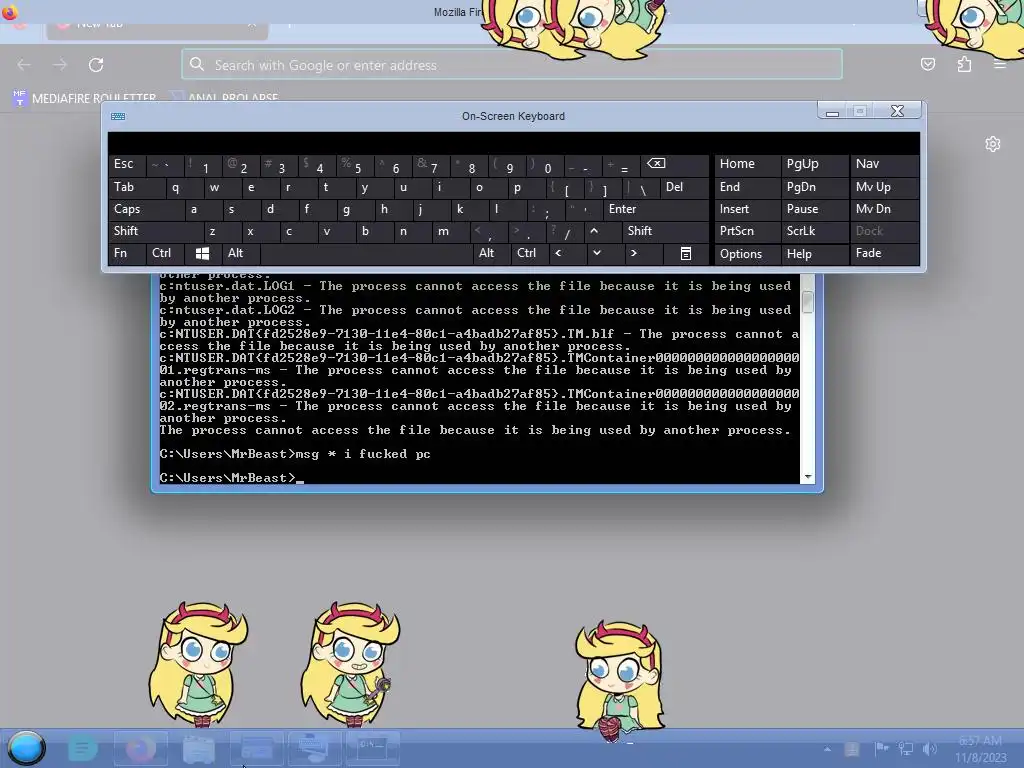Toggle the right Shift key
The height and width of the screenshot is (768, 1024).
[665, 231]
